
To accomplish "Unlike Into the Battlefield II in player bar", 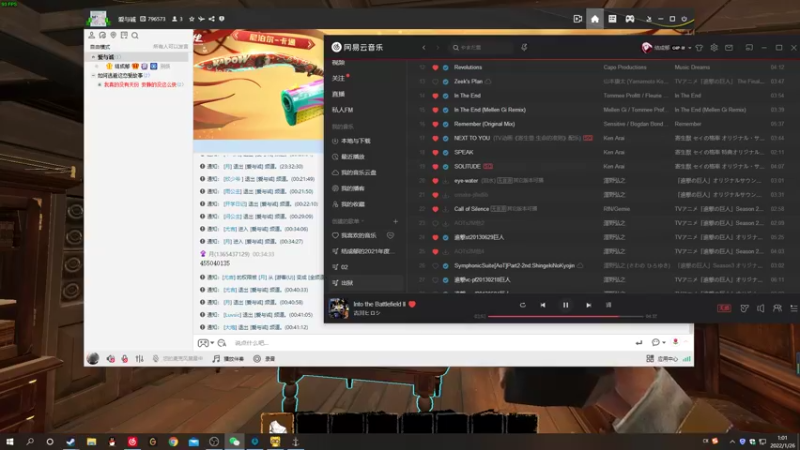I will pyautogui.click(x=412, y=304).
